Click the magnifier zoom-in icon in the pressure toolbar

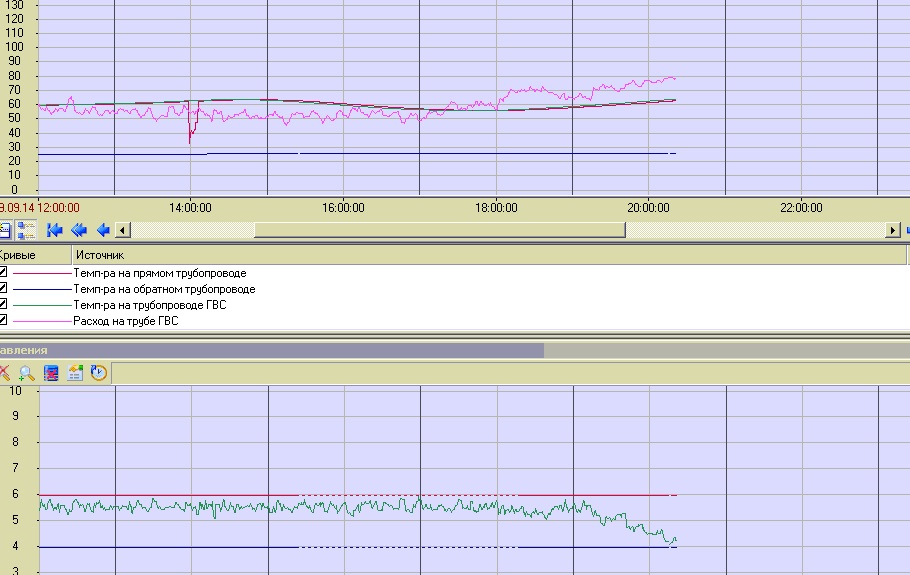27,373
